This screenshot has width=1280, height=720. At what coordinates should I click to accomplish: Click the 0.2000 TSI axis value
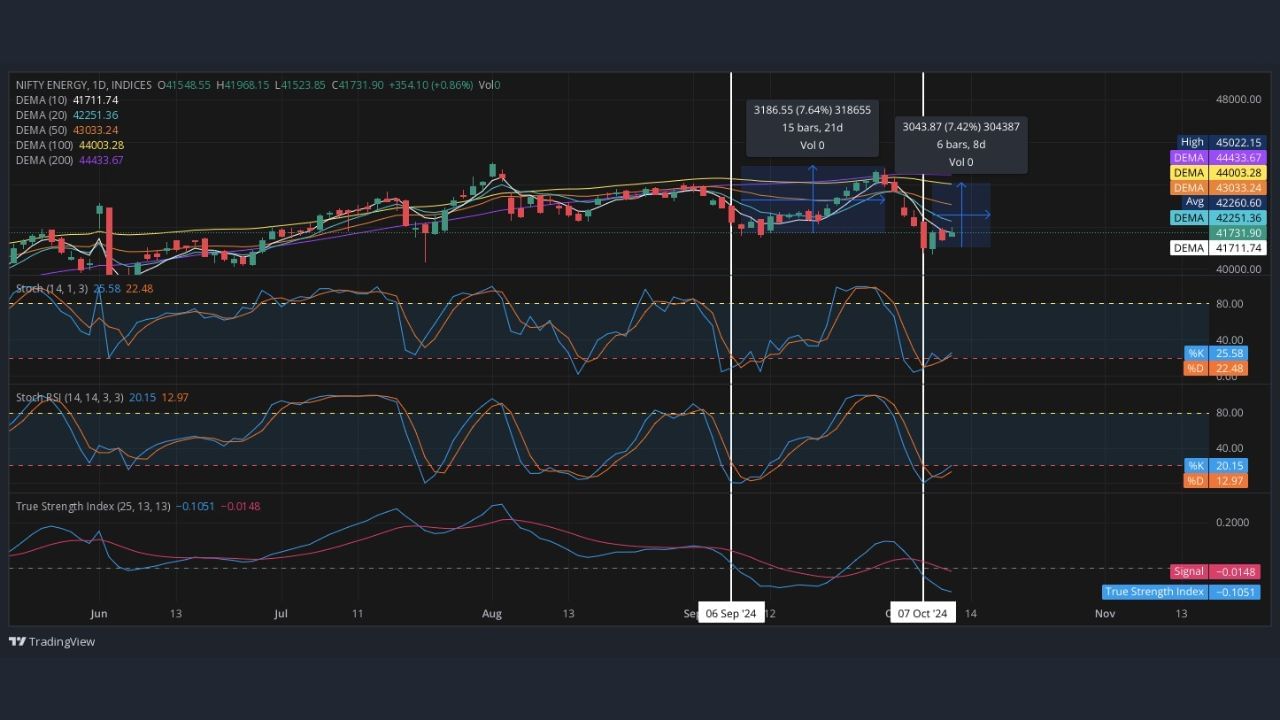(1233, 522)
